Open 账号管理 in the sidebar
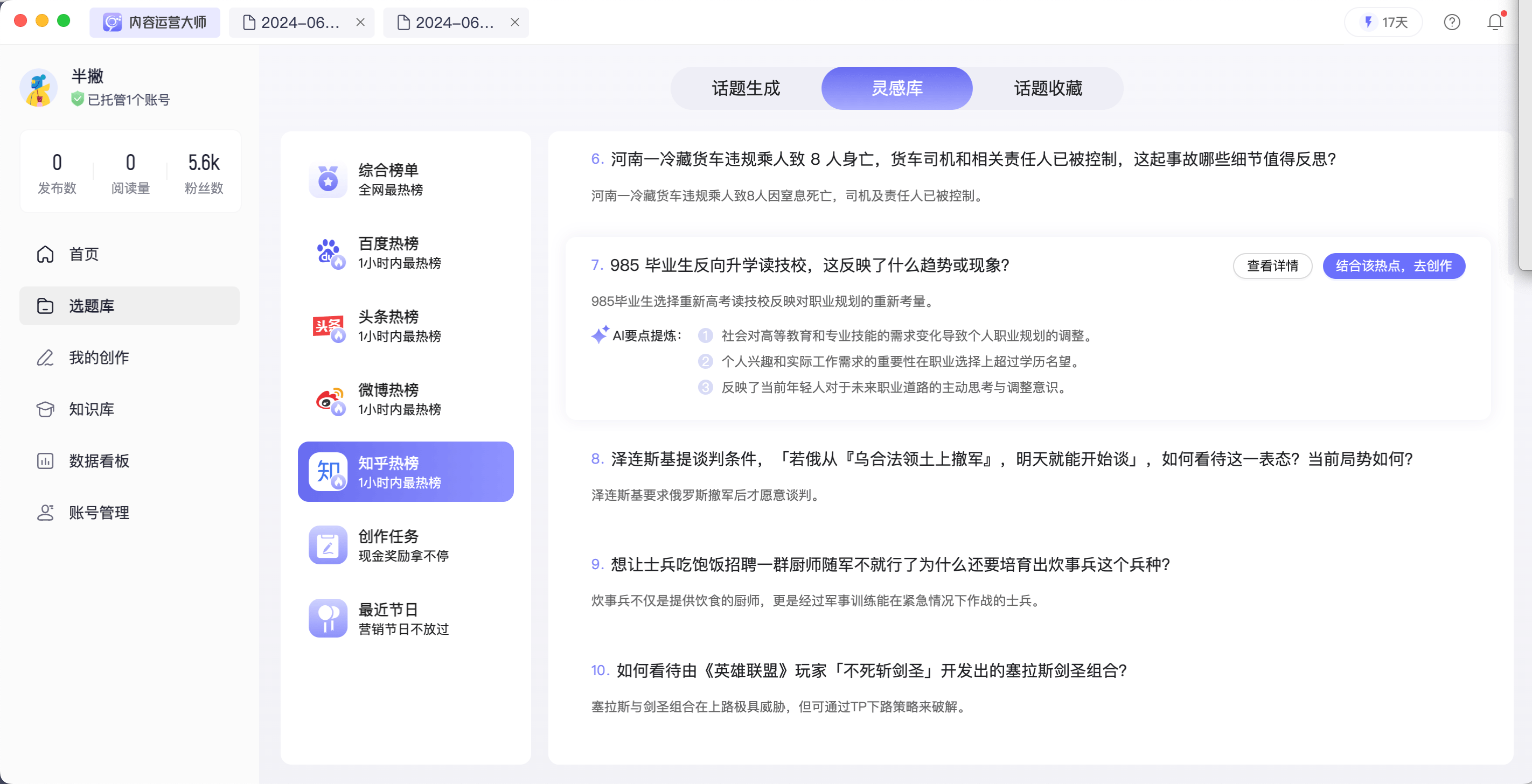This screenshot has width=1532, height=784. pyautogui.click(x=99, y=513)
